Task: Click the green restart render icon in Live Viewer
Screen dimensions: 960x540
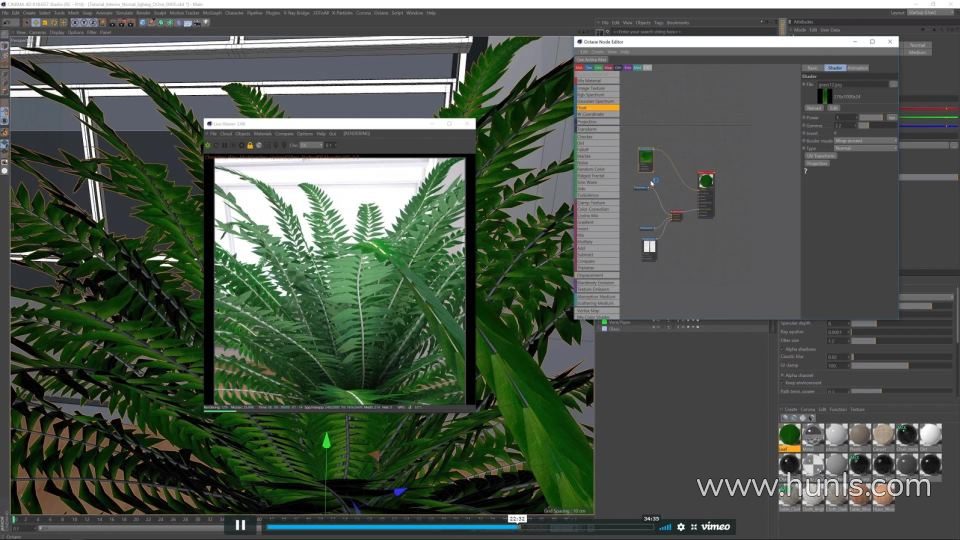Action: 208,146
